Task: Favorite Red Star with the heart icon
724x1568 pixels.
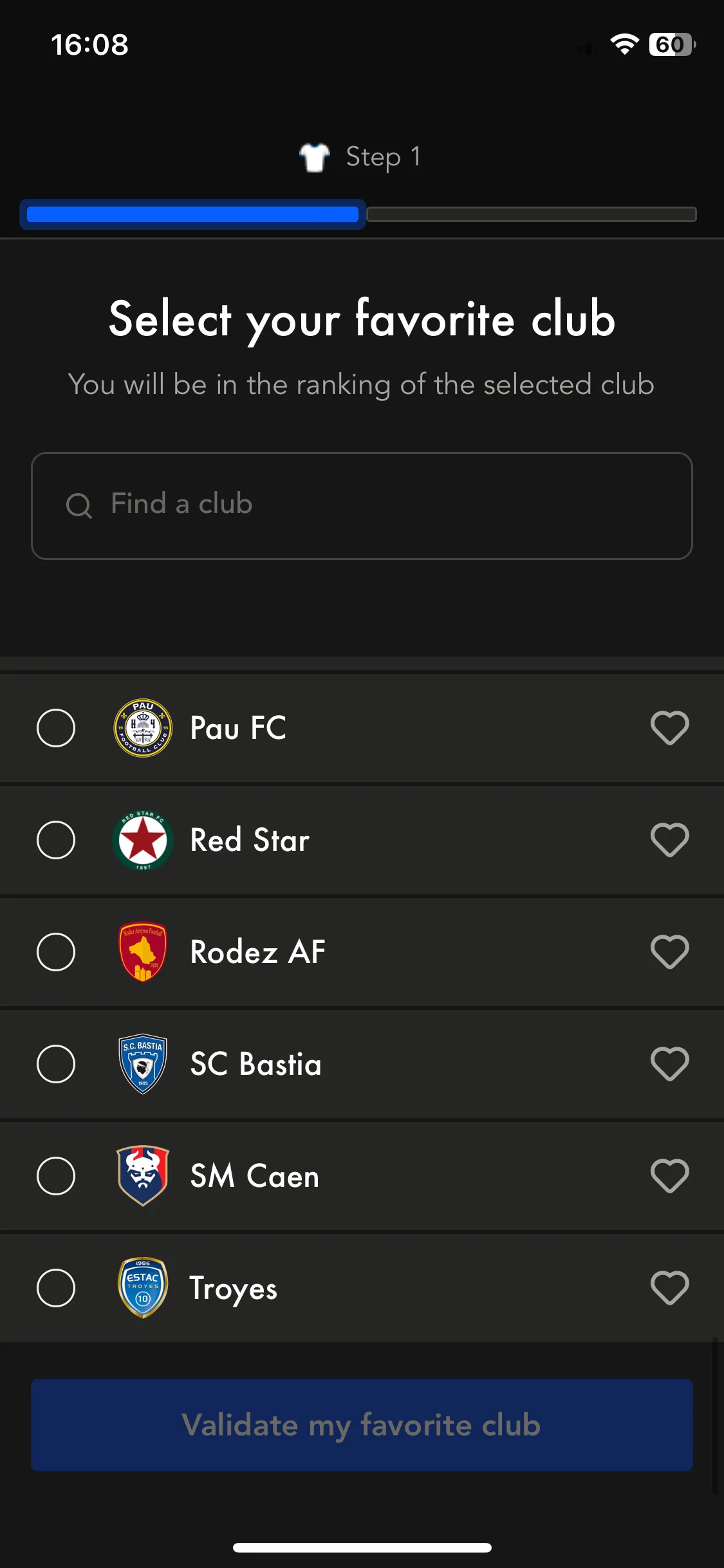Action: (x=669, y=840)
